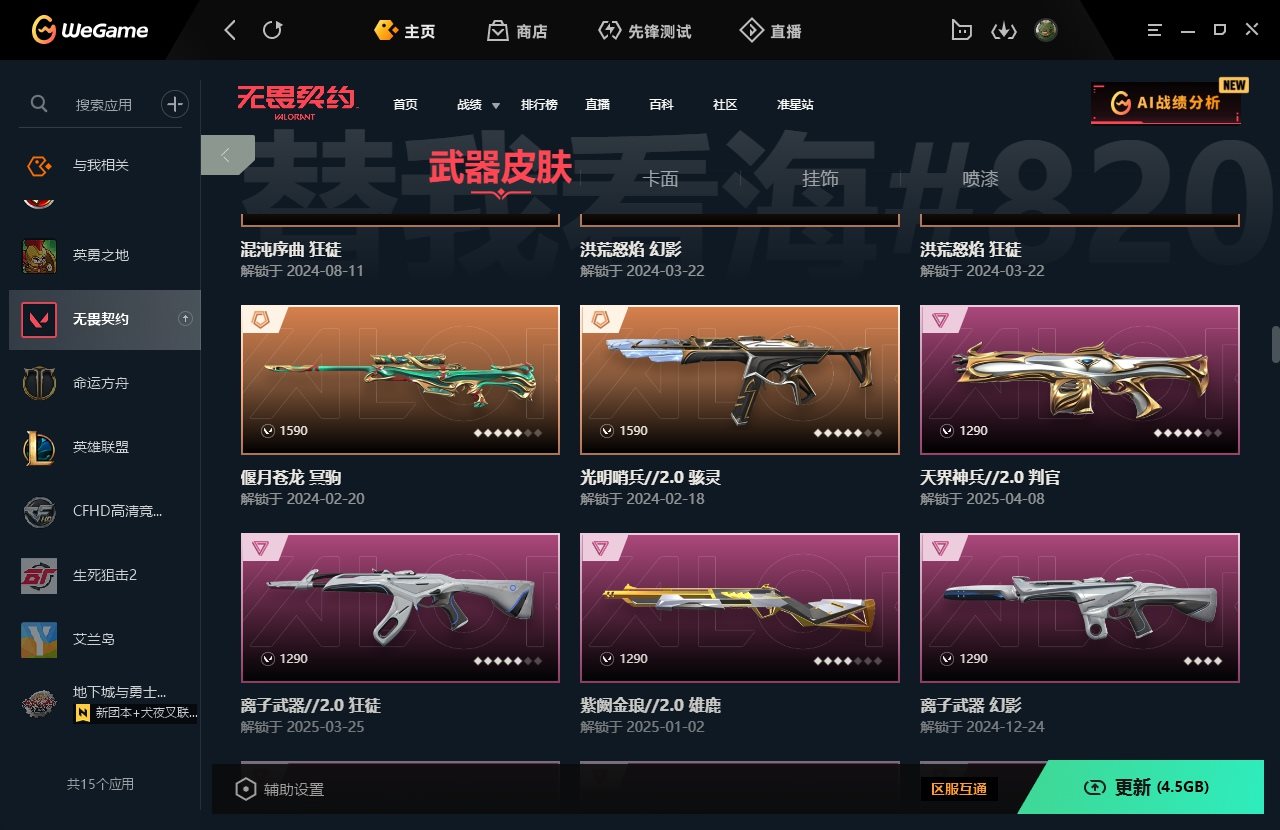Viewport: 1280px width, 830px height.
Task: Click the back arrow navigation icon
Action: 230,30
